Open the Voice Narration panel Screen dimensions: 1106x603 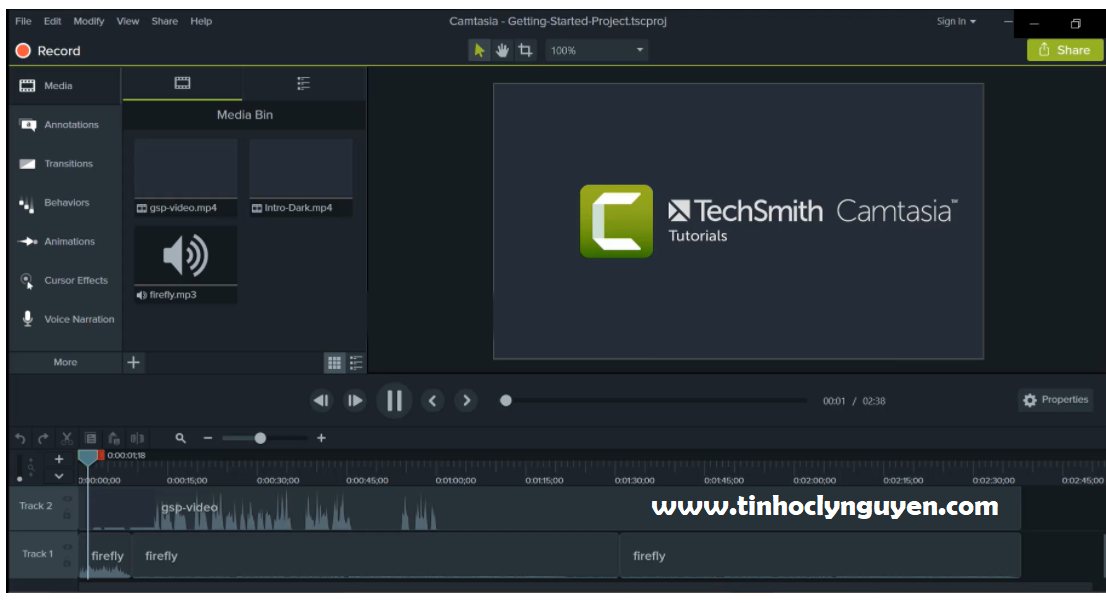pyautogui.click(x=64, y=319)
